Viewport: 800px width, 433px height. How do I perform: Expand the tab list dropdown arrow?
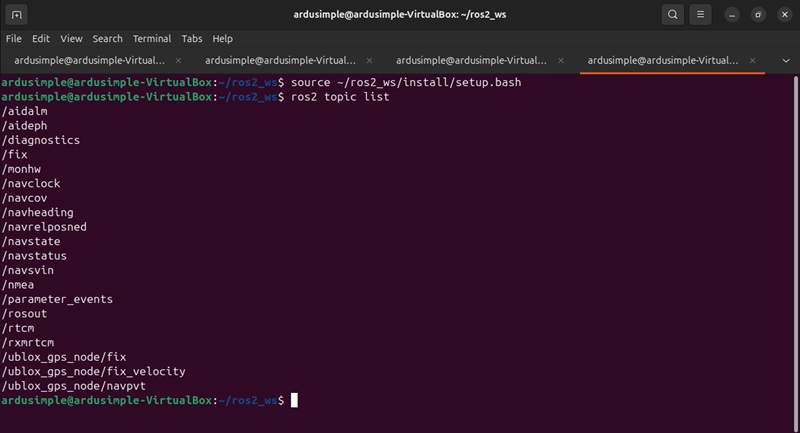tap(785, 61)
